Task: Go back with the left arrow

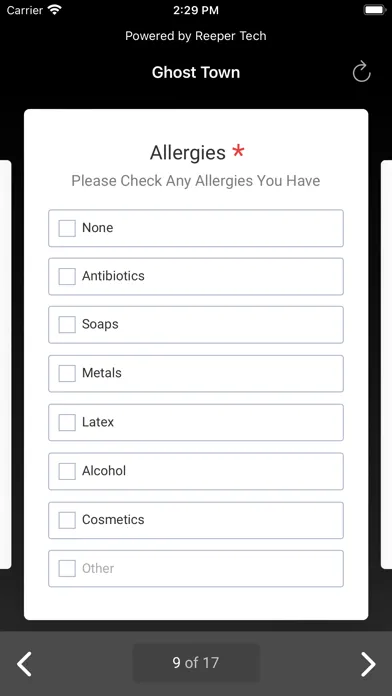Action: 24,664
